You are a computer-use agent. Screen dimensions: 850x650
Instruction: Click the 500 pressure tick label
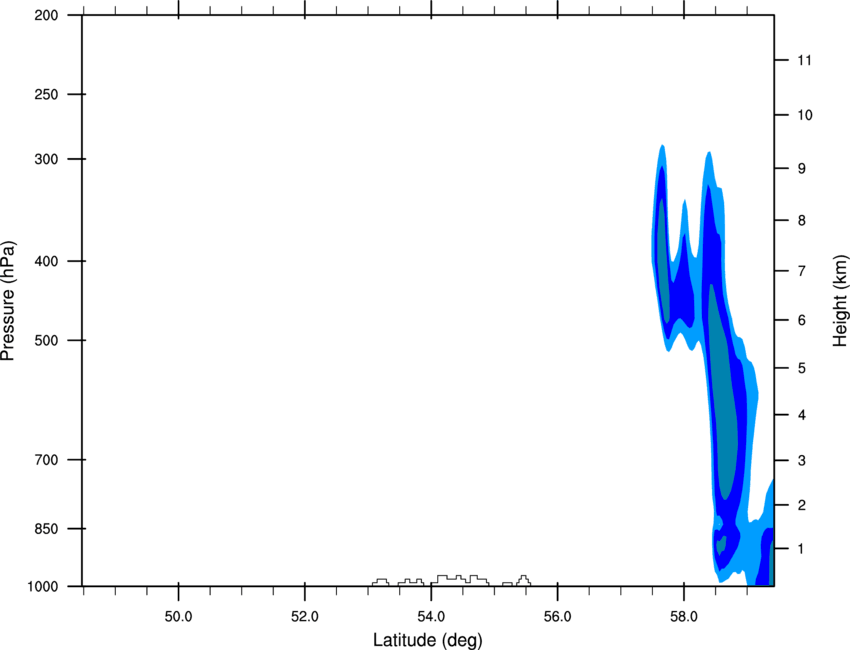46,340
